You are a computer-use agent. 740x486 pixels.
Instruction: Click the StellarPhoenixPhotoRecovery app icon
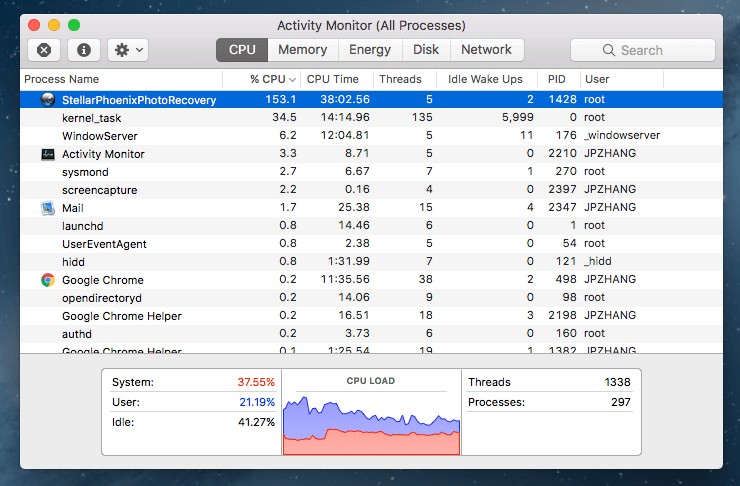[48, 100]
